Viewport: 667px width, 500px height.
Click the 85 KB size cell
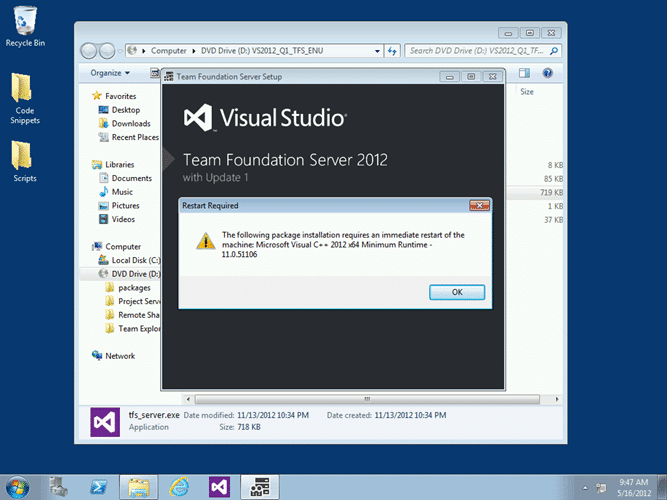553,179
